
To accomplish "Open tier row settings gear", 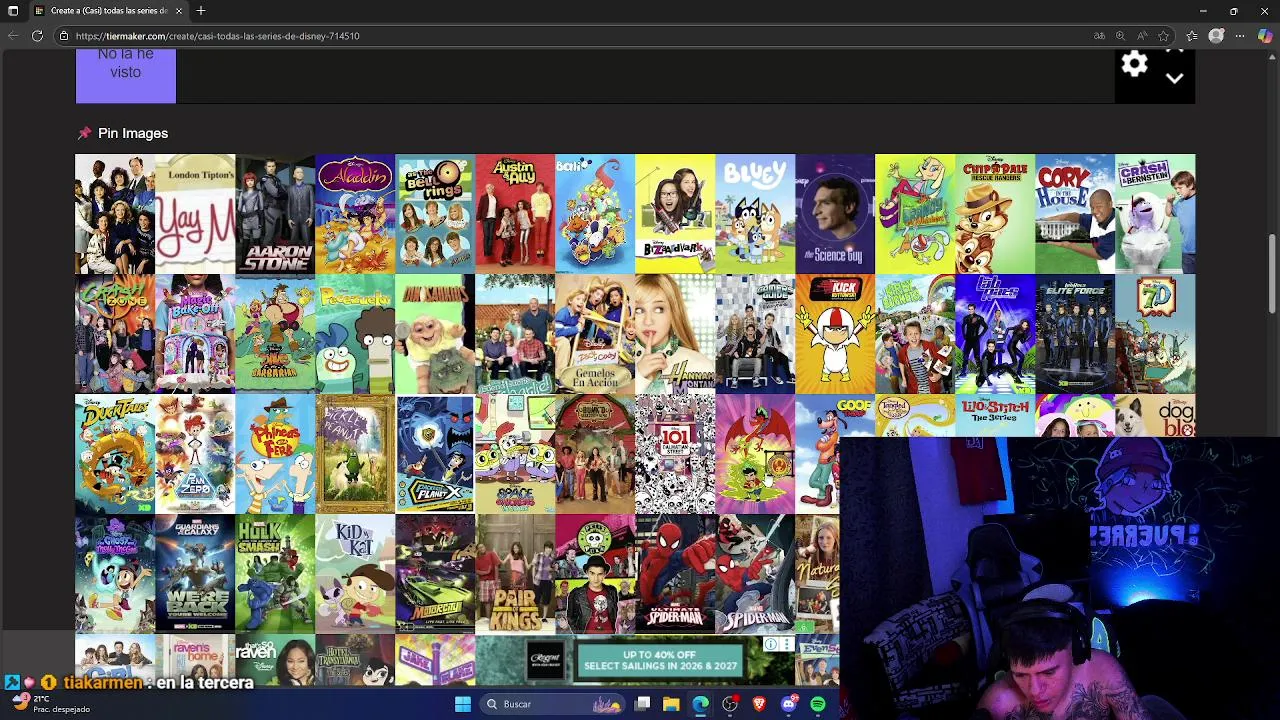I will [1134, 64].
